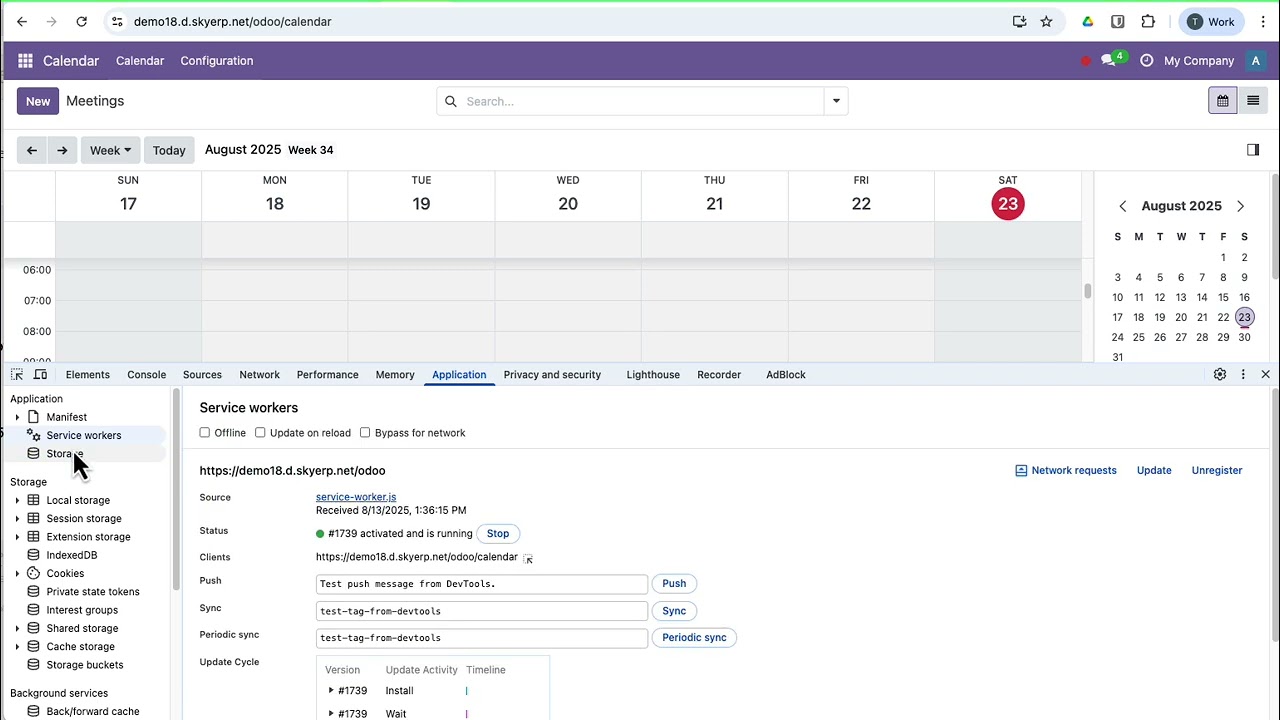This screenshot has height=720, width=1280.
Task: Enable Bypass for network checkbox
Action: click(x=365, y=433)
